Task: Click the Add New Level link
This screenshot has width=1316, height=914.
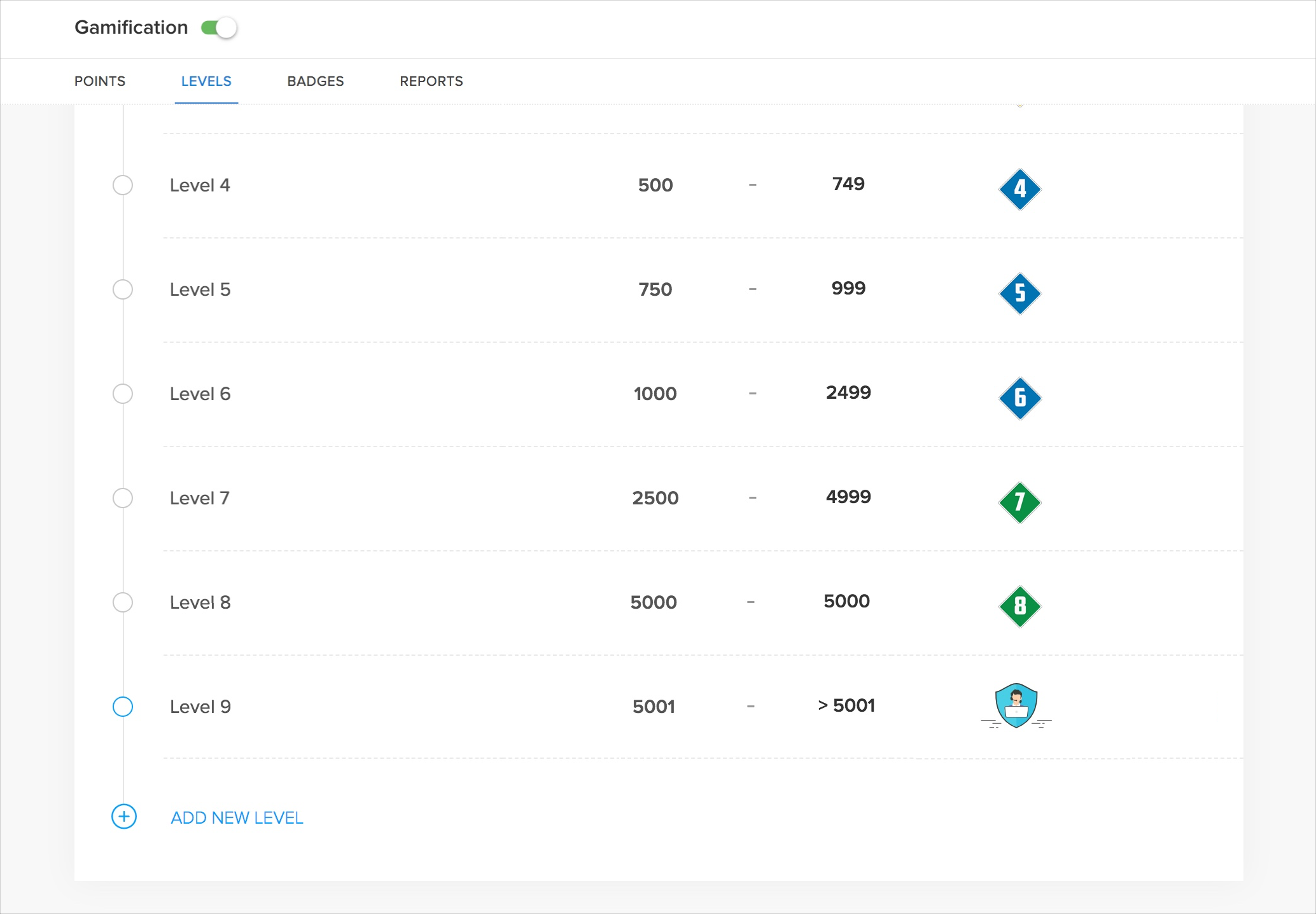Action: pyautogui.click(x=237, y=818)
